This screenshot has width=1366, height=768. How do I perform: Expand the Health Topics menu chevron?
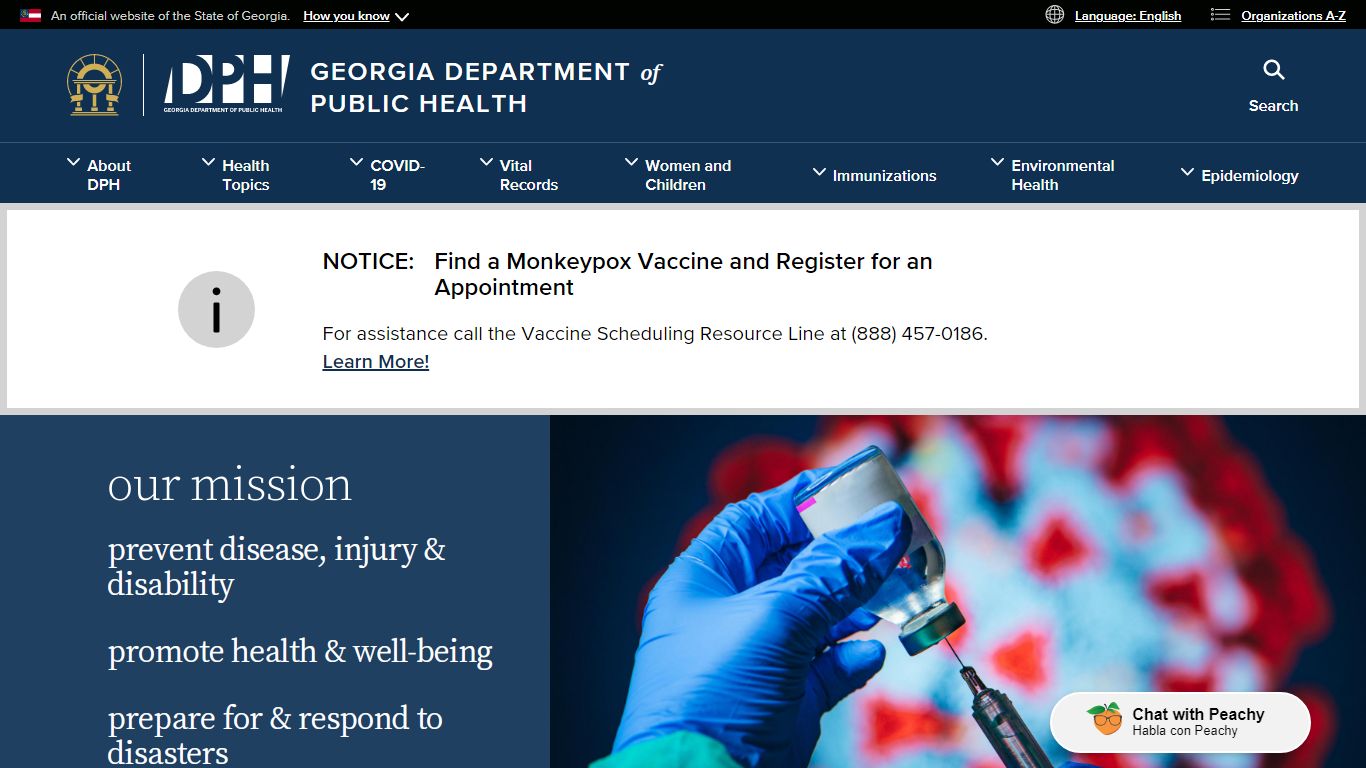click(x=208, y=162)
